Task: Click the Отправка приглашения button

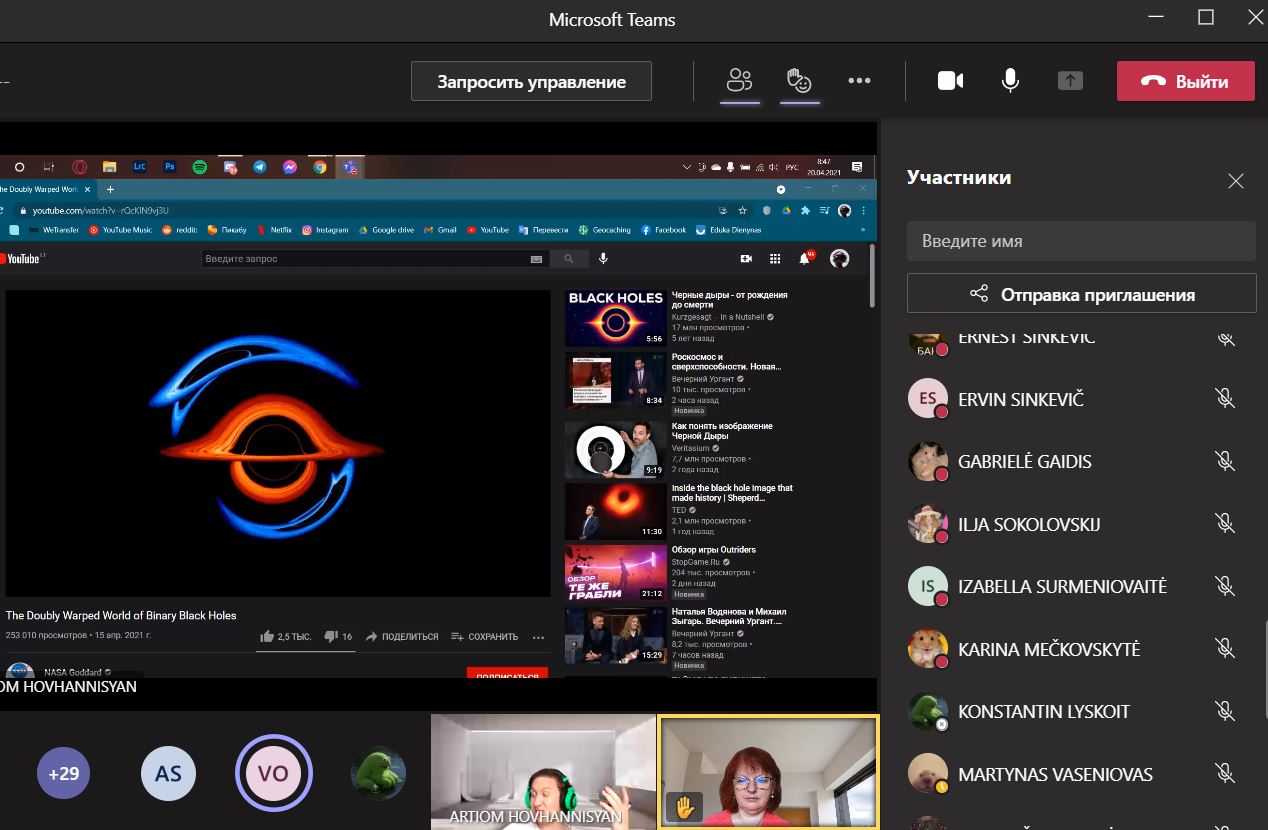Action: pos(1081,294)
